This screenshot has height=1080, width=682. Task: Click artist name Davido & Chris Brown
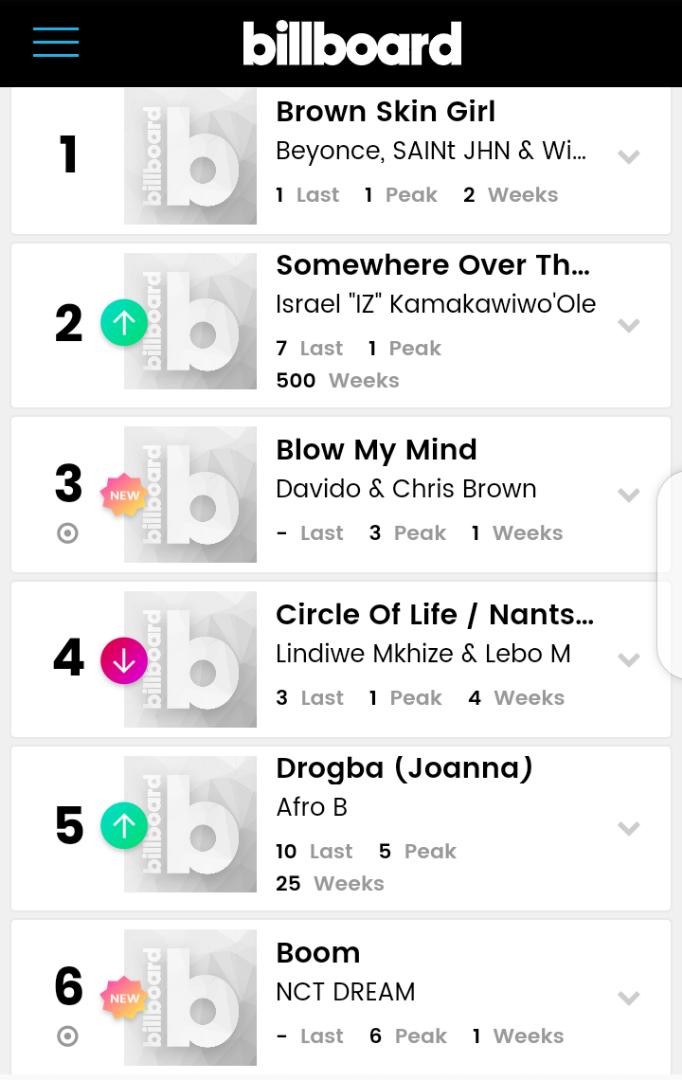[x=405, y=489]
